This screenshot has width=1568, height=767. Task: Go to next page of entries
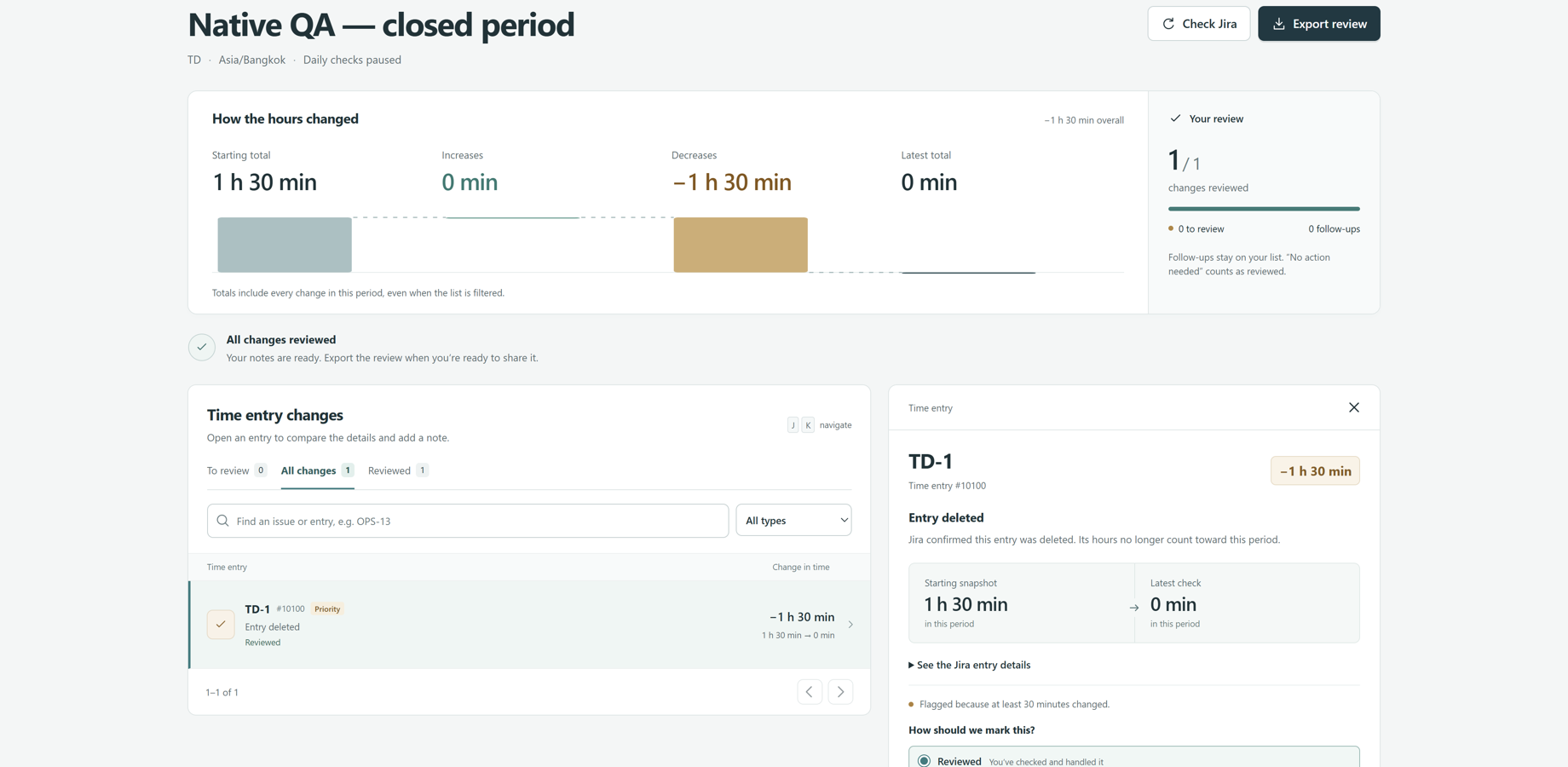coord(840,692)
